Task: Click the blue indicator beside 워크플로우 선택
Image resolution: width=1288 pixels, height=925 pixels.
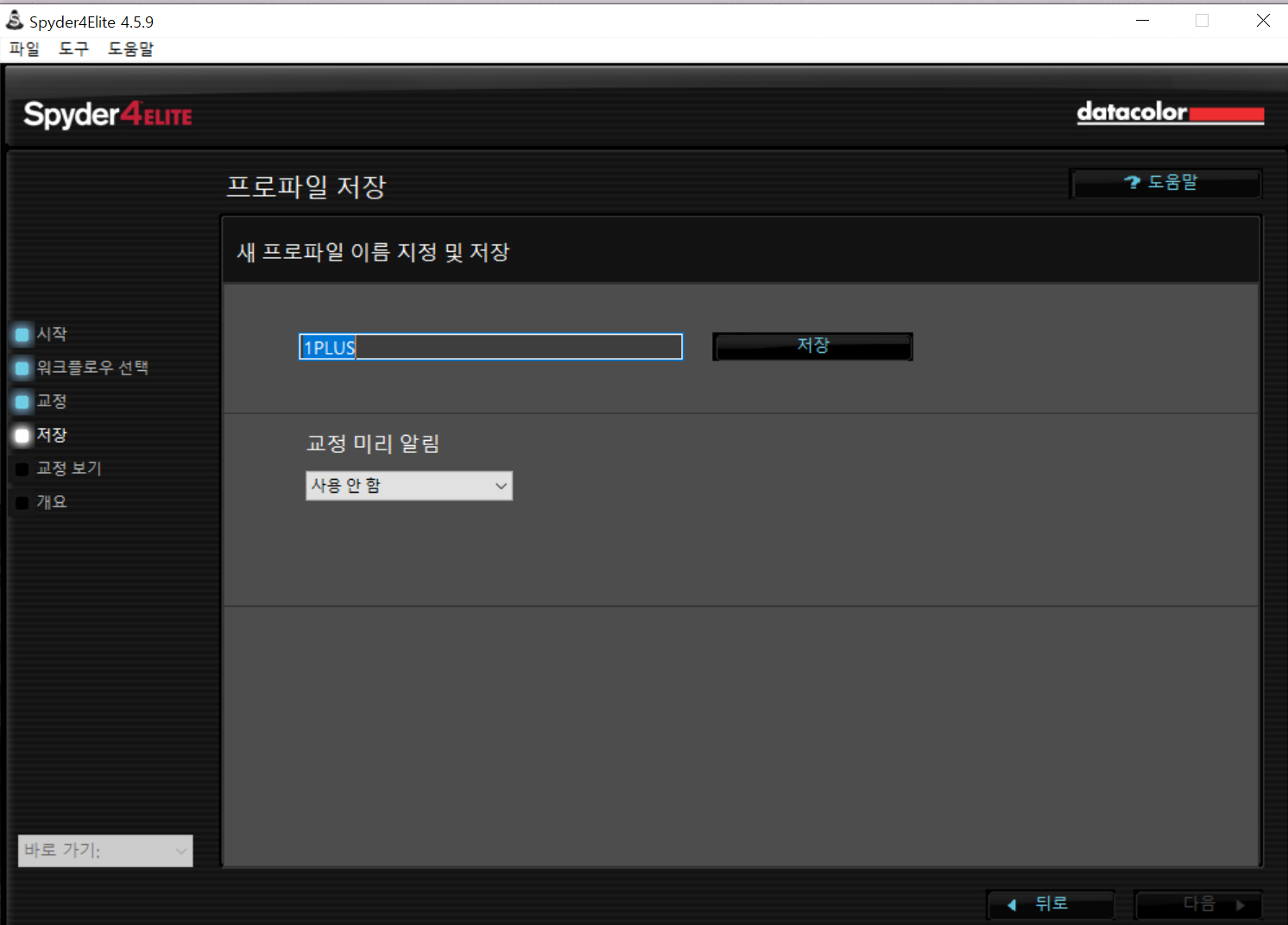Action: (22, 368)
